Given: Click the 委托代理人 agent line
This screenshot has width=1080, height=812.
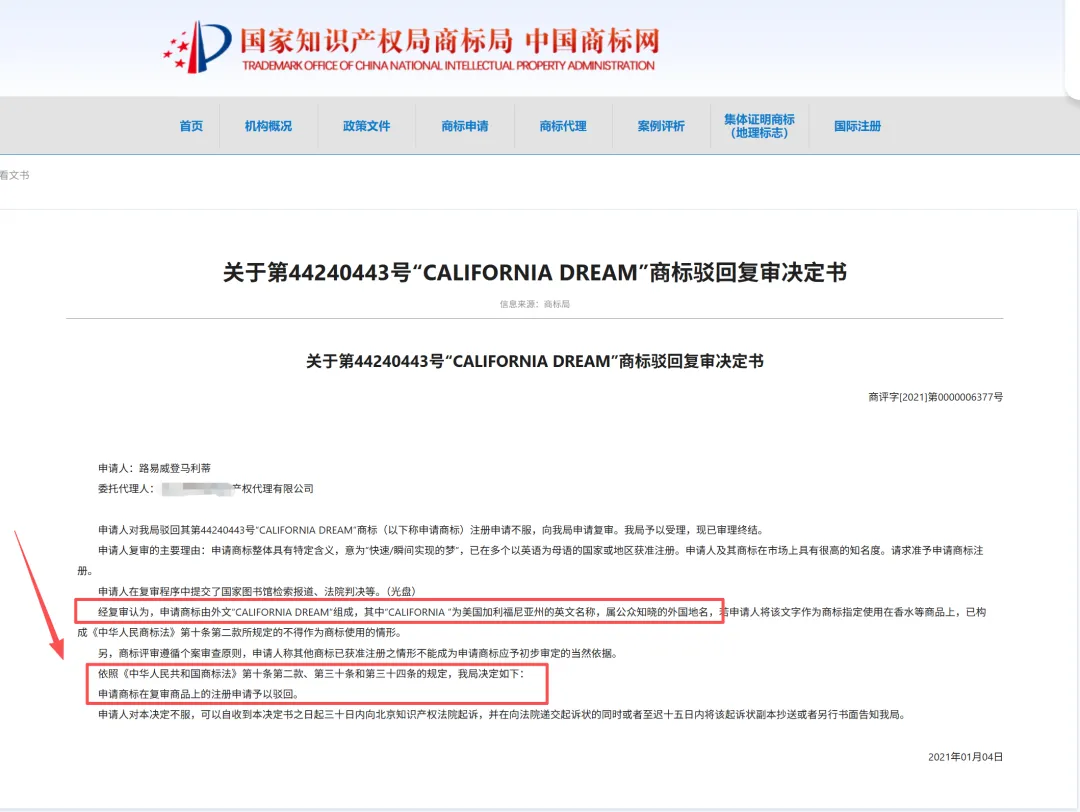Looking at the screenshot, I should [205, 488].
